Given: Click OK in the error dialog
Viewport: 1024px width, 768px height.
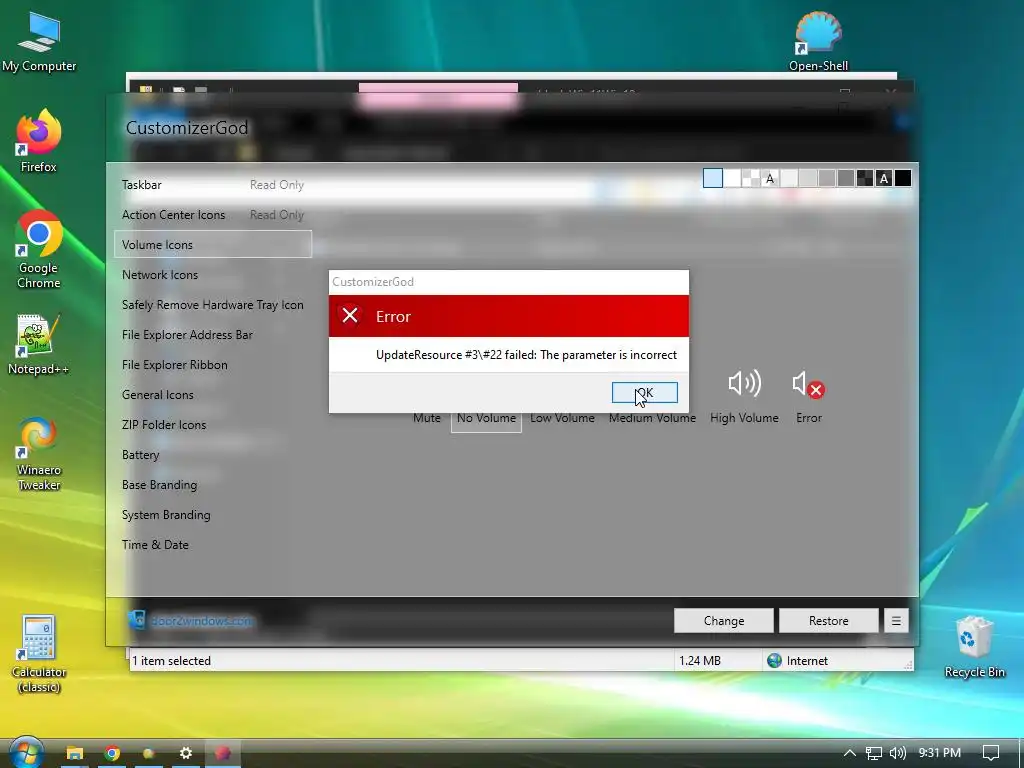Looking at the screenshot, I should click(645, 392).
